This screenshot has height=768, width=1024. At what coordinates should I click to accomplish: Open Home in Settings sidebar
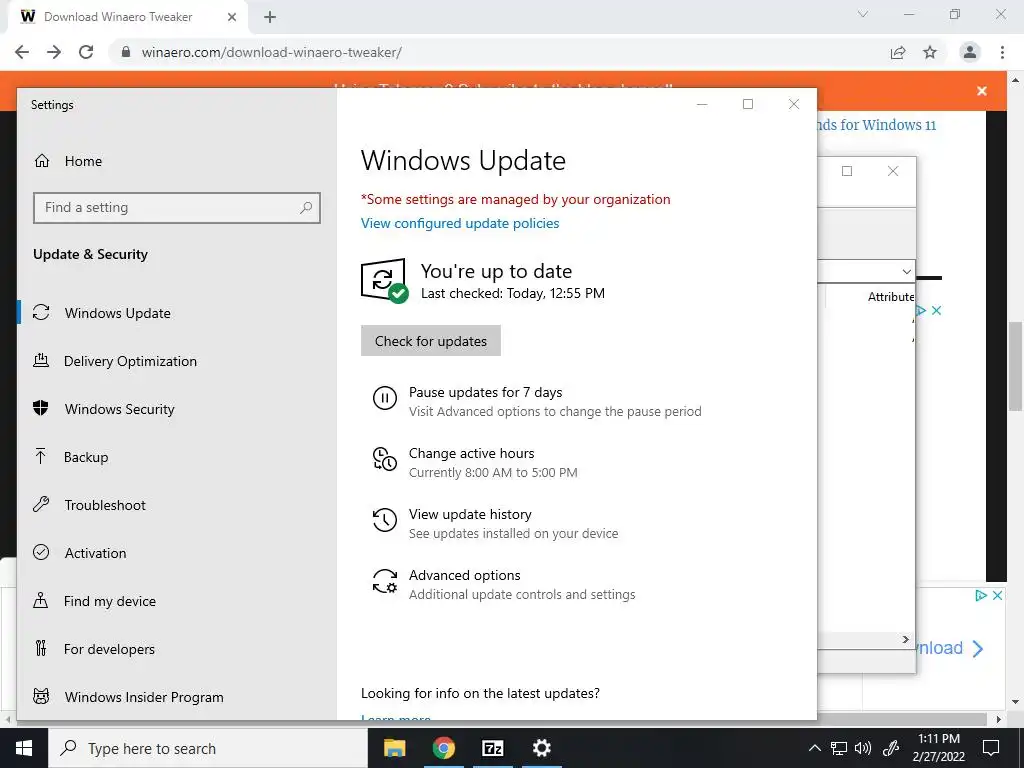(x=83, y=161)
